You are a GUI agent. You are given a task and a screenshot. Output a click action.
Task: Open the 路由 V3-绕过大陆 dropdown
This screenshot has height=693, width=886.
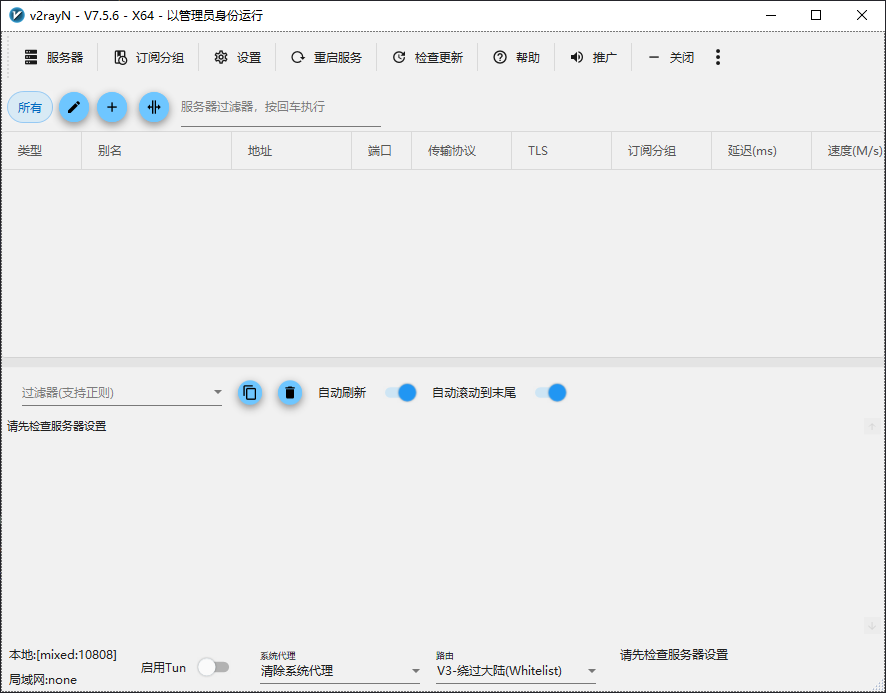click(x=516, y=671)
